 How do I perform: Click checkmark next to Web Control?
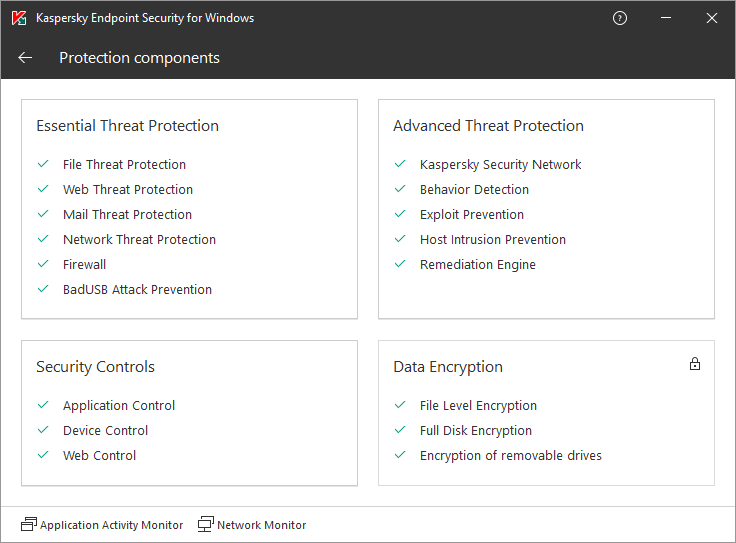[43, 454]
